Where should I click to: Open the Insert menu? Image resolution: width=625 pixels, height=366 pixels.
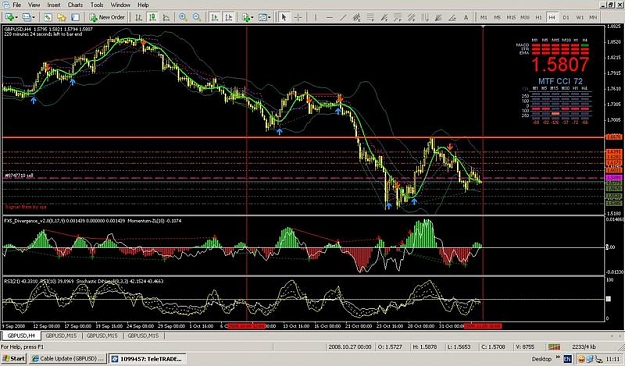54,5
